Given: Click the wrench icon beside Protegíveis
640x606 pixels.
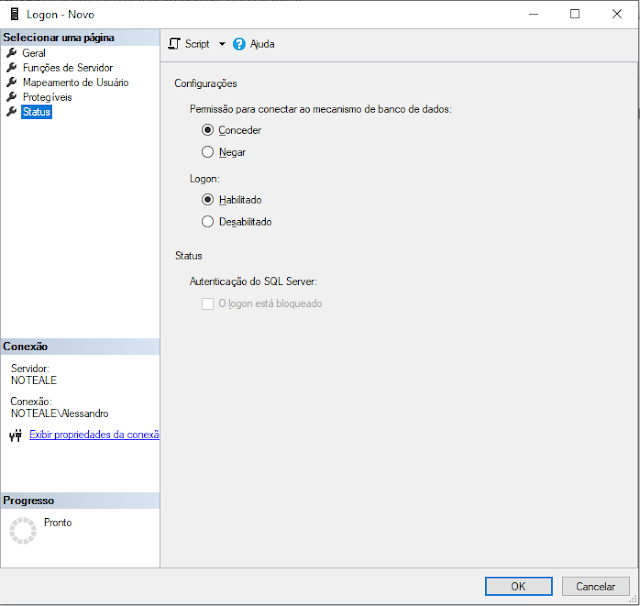Looking at the screenshot, I should click(x=12, y=97).
